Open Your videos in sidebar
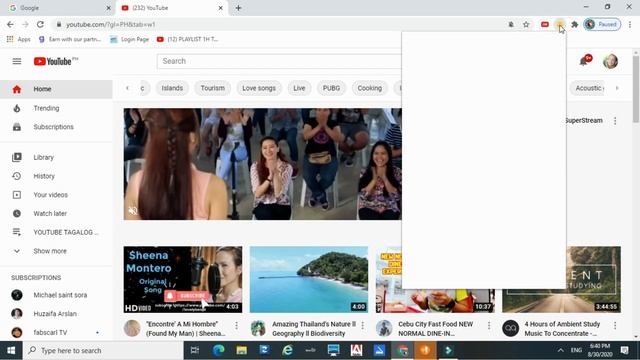 56,195
